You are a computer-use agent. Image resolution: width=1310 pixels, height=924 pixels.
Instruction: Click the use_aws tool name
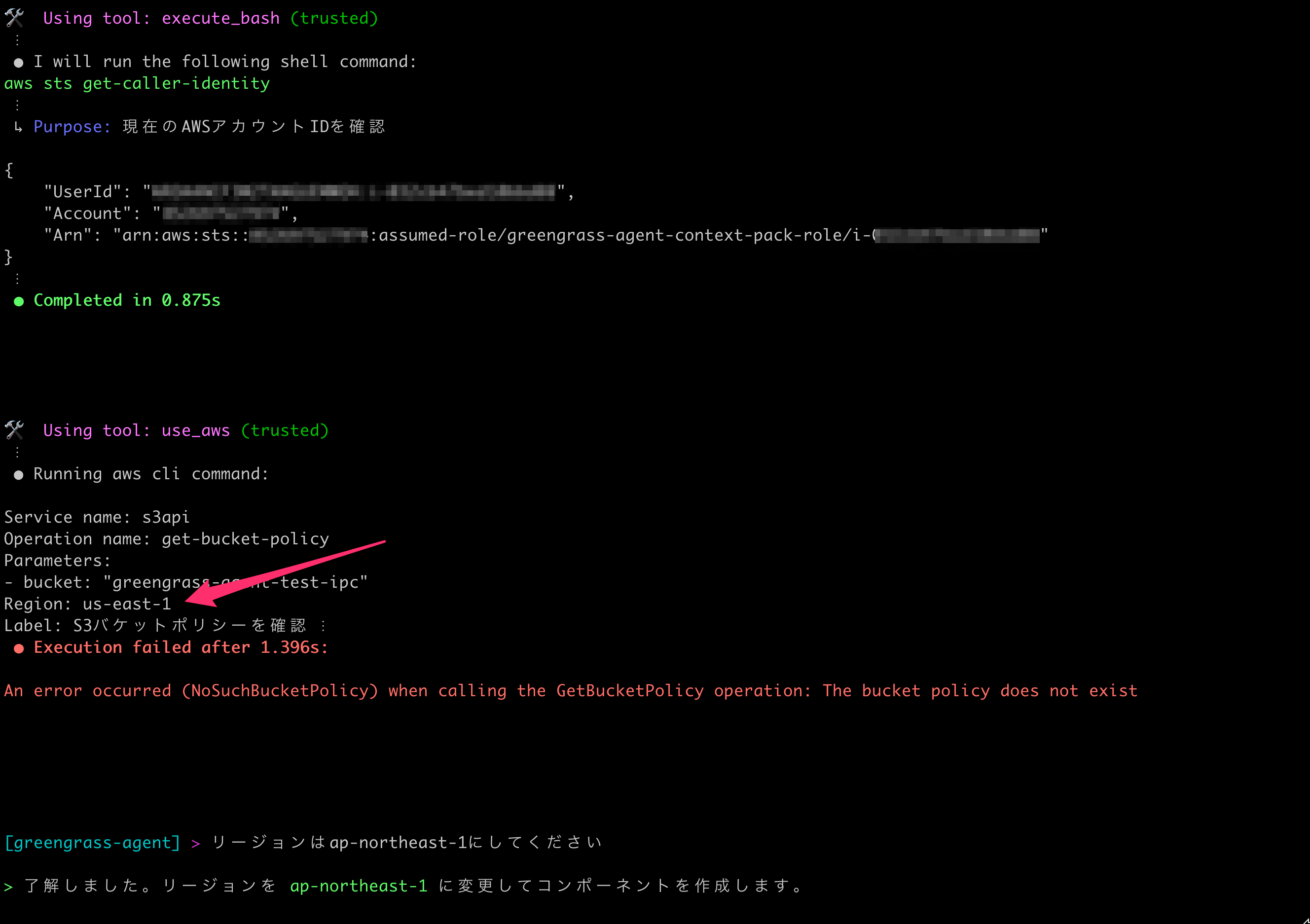(x=196, y=430)
